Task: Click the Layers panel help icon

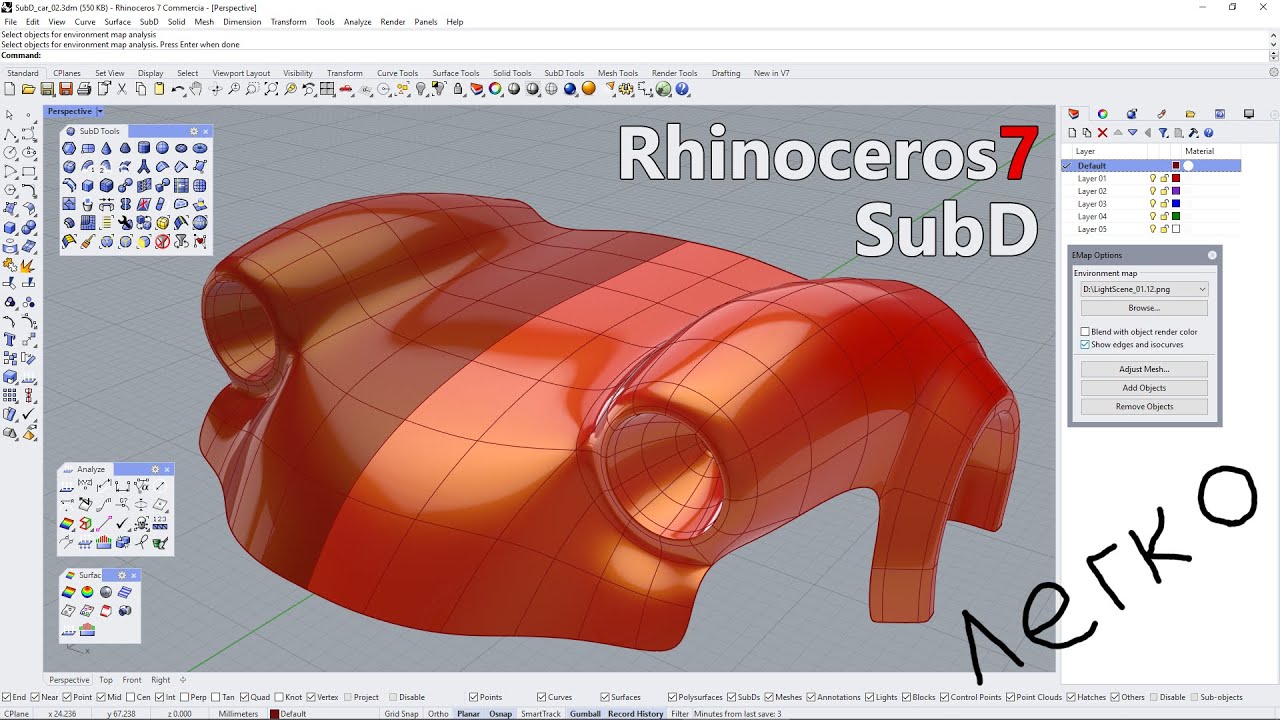Action: 1208,132
